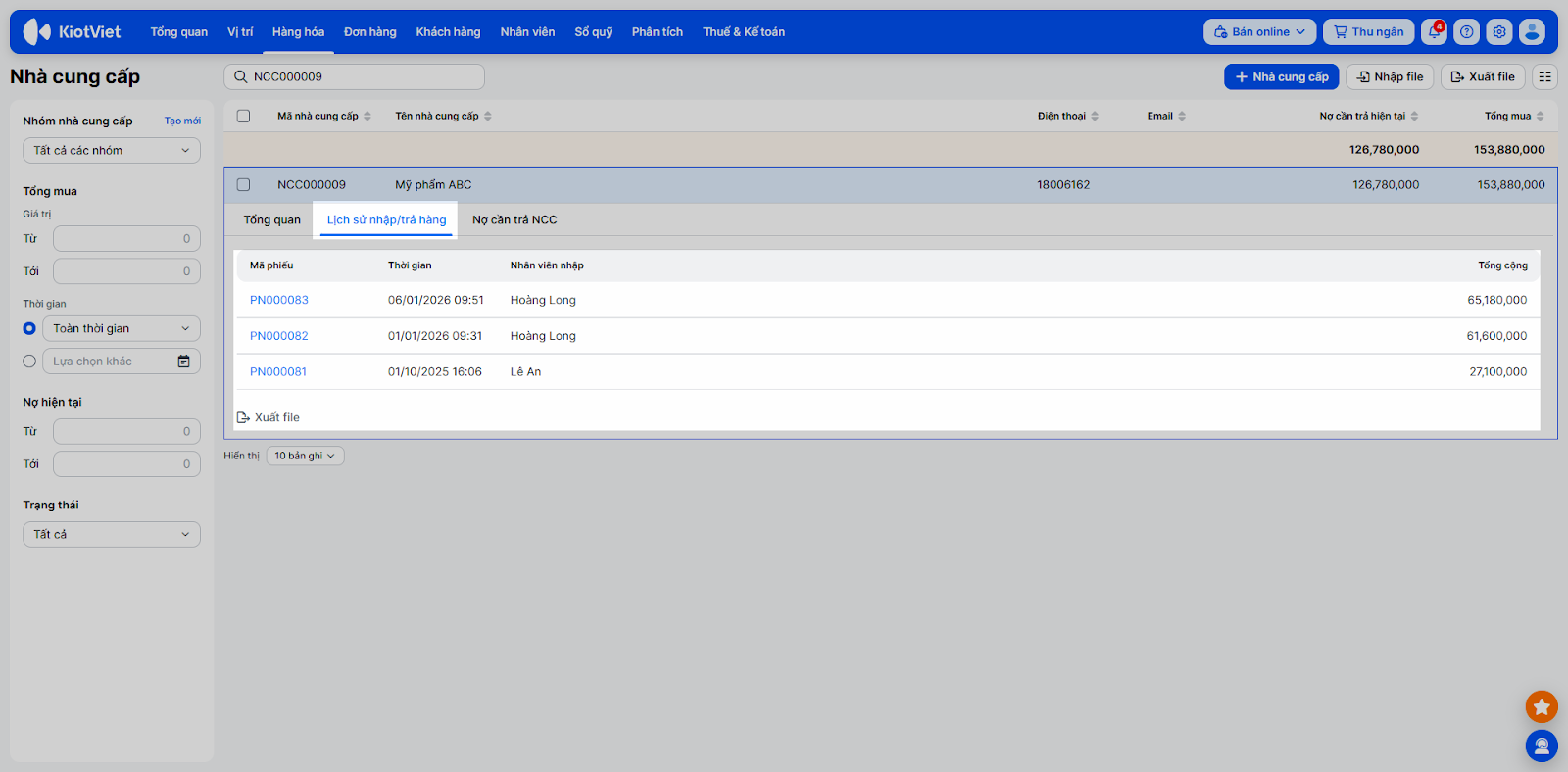Expand the Toàn thời gian dropdown
Image resolution: width=1568 pixels, height=772 pixels.
(122, 328)
